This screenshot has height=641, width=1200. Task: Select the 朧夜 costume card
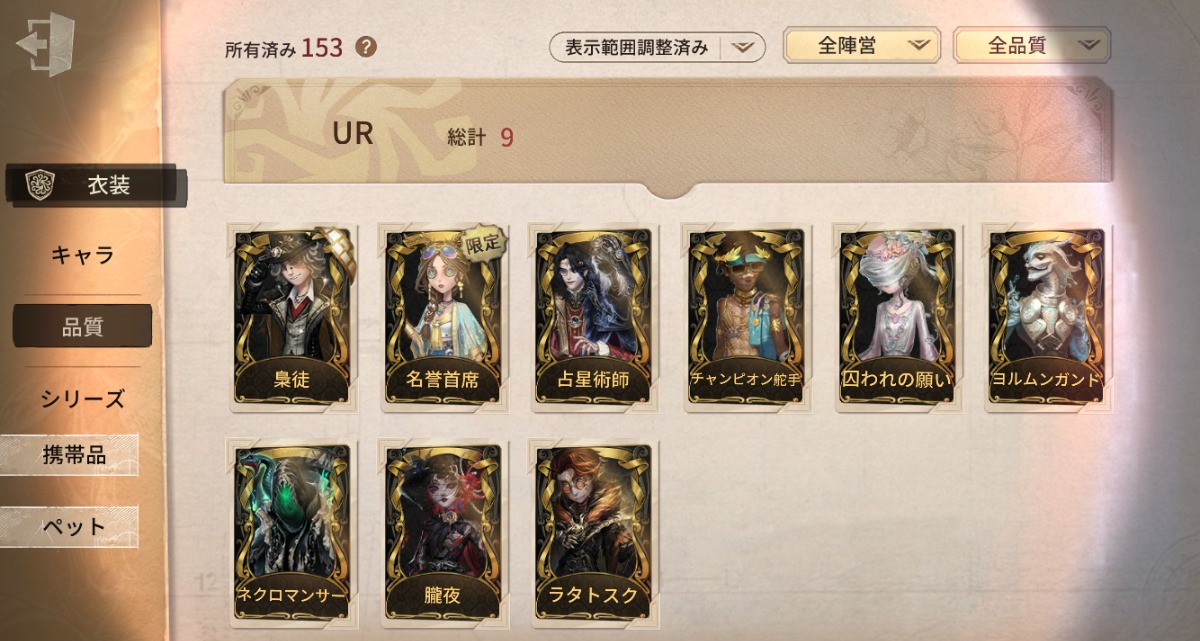coord(444,531)
